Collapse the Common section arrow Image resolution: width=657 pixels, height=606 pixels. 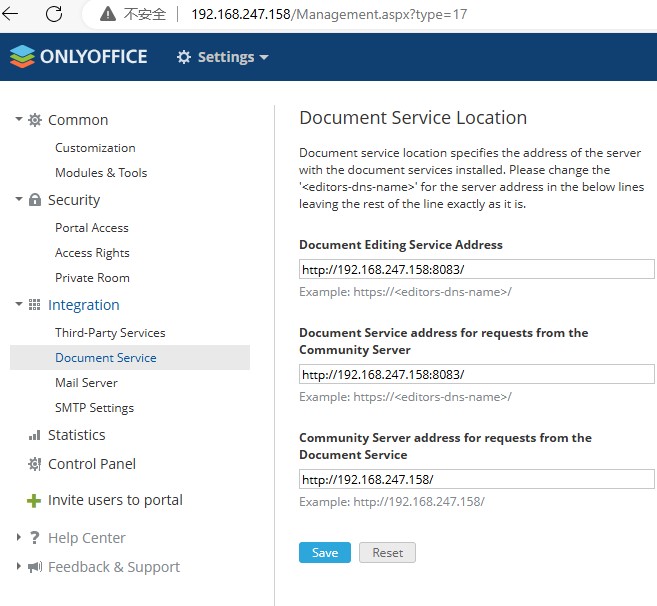click(18, 119)
